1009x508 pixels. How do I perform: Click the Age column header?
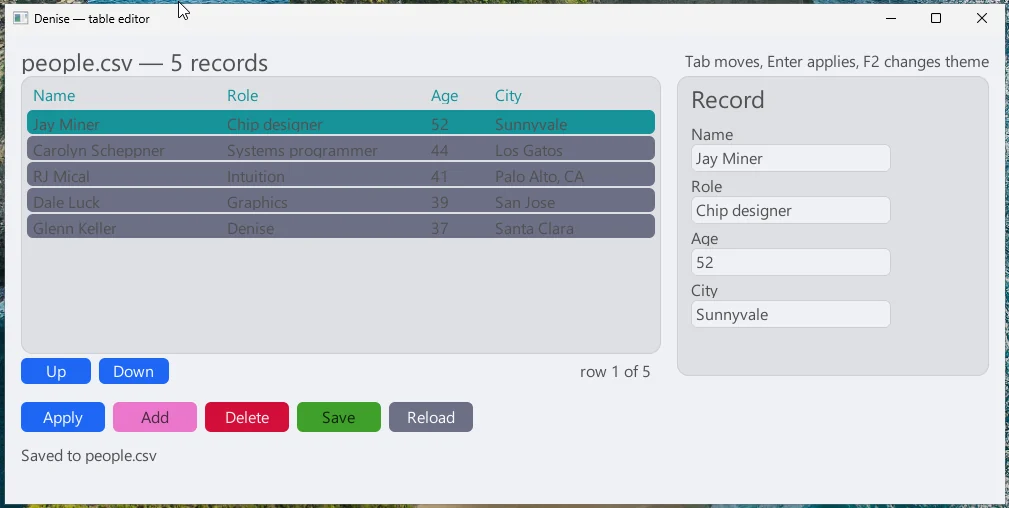[445, 96]
